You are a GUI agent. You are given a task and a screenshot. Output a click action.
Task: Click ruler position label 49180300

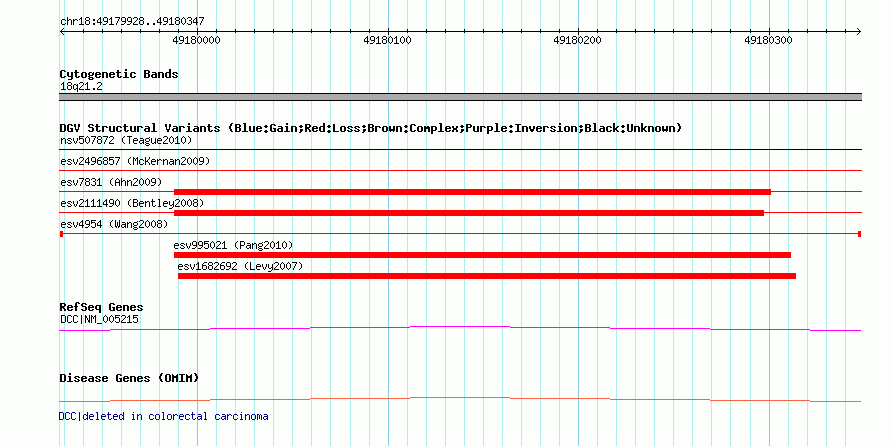coord(769,41)
